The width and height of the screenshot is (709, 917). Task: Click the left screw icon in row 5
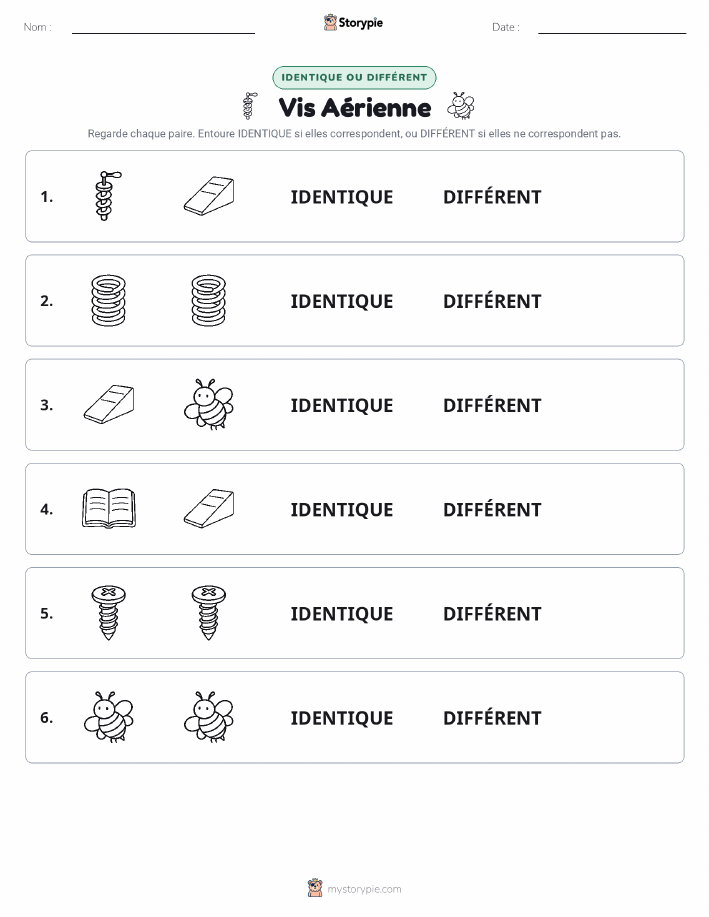click(x=108, y=612)
